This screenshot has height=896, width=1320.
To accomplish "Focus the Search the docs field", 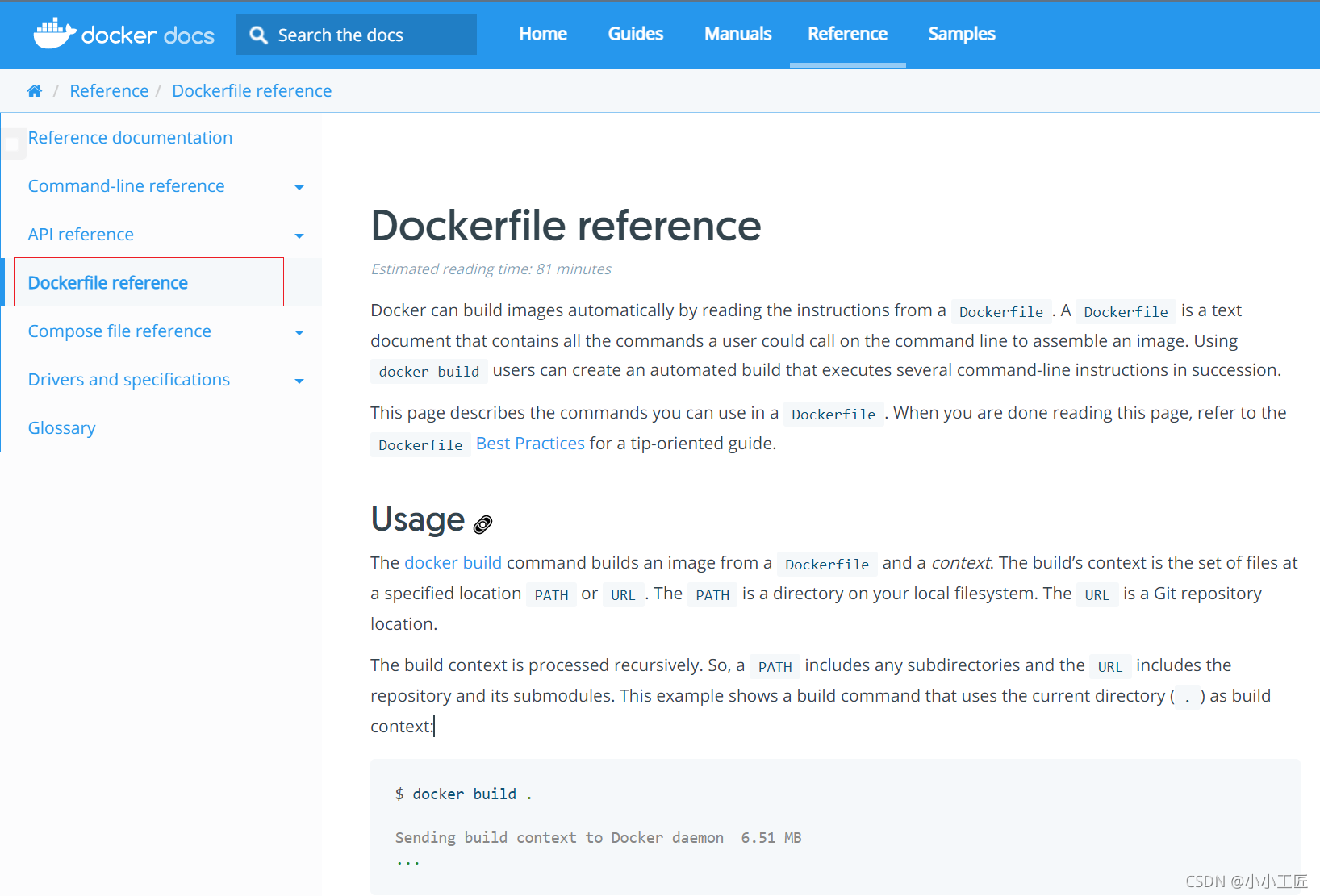I will 357,35.
